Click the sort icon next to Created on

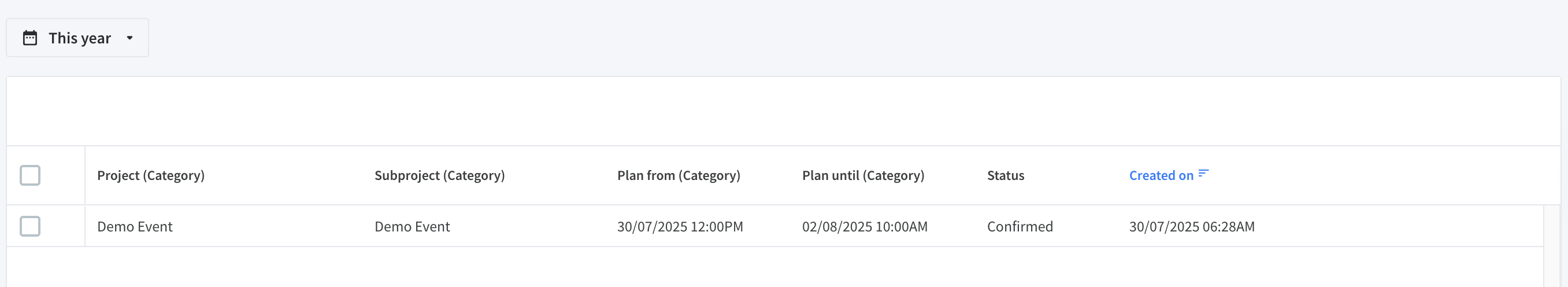(1203, 174)
